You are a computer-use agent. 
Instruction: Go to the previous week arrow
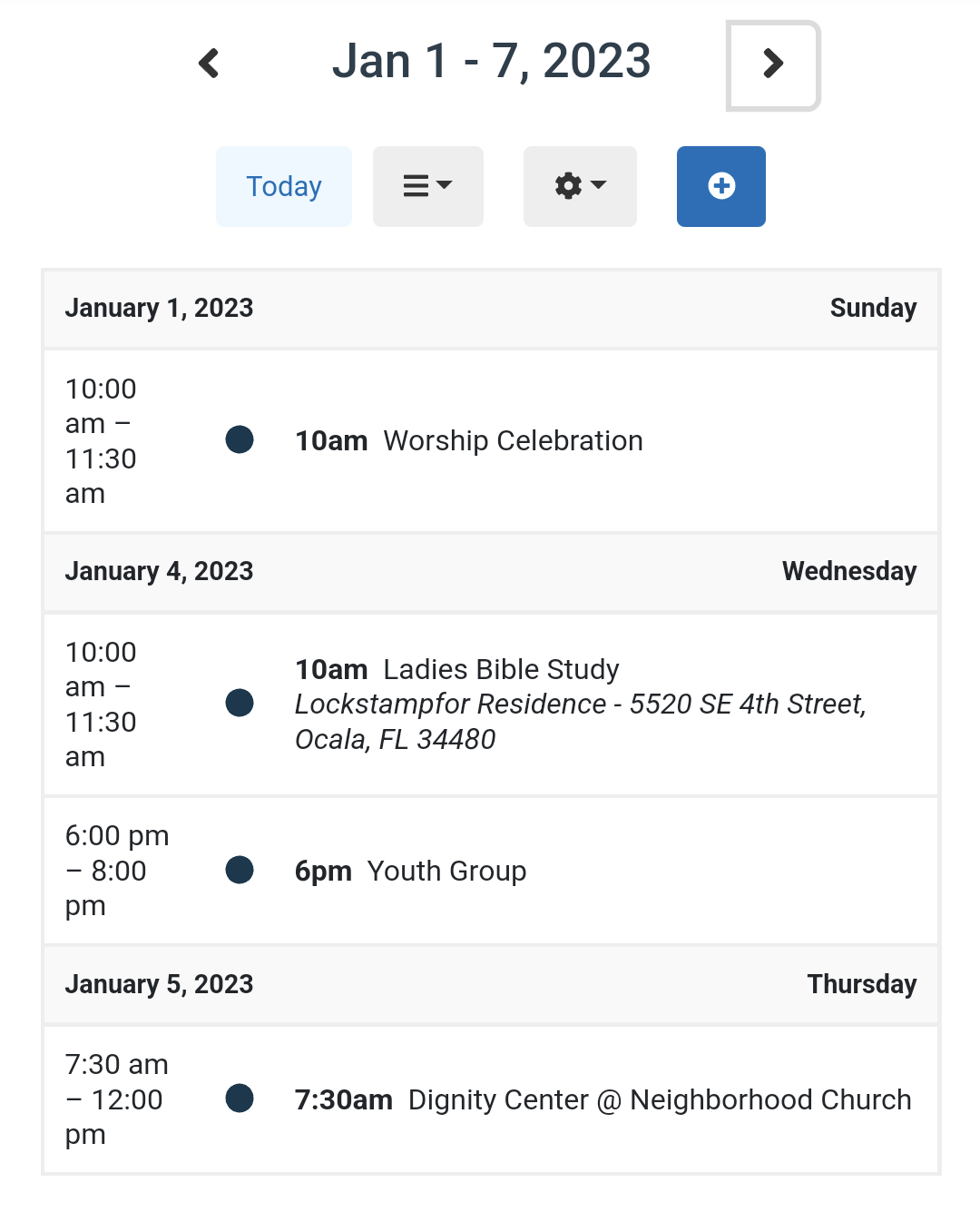[x=210, y=64]
